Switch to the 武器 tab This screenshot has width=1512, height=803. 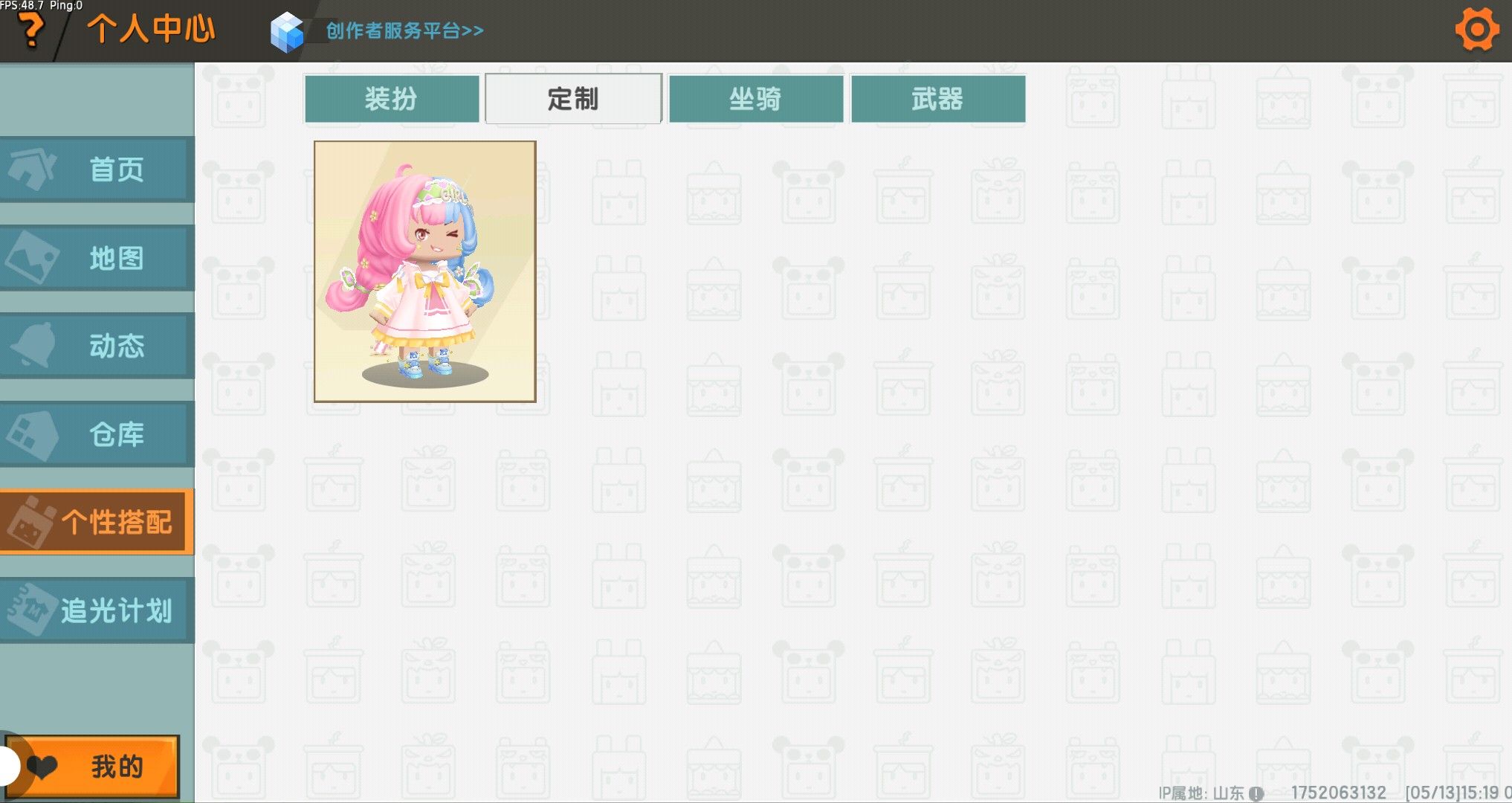pyautogui.click(x=937, y=98)
